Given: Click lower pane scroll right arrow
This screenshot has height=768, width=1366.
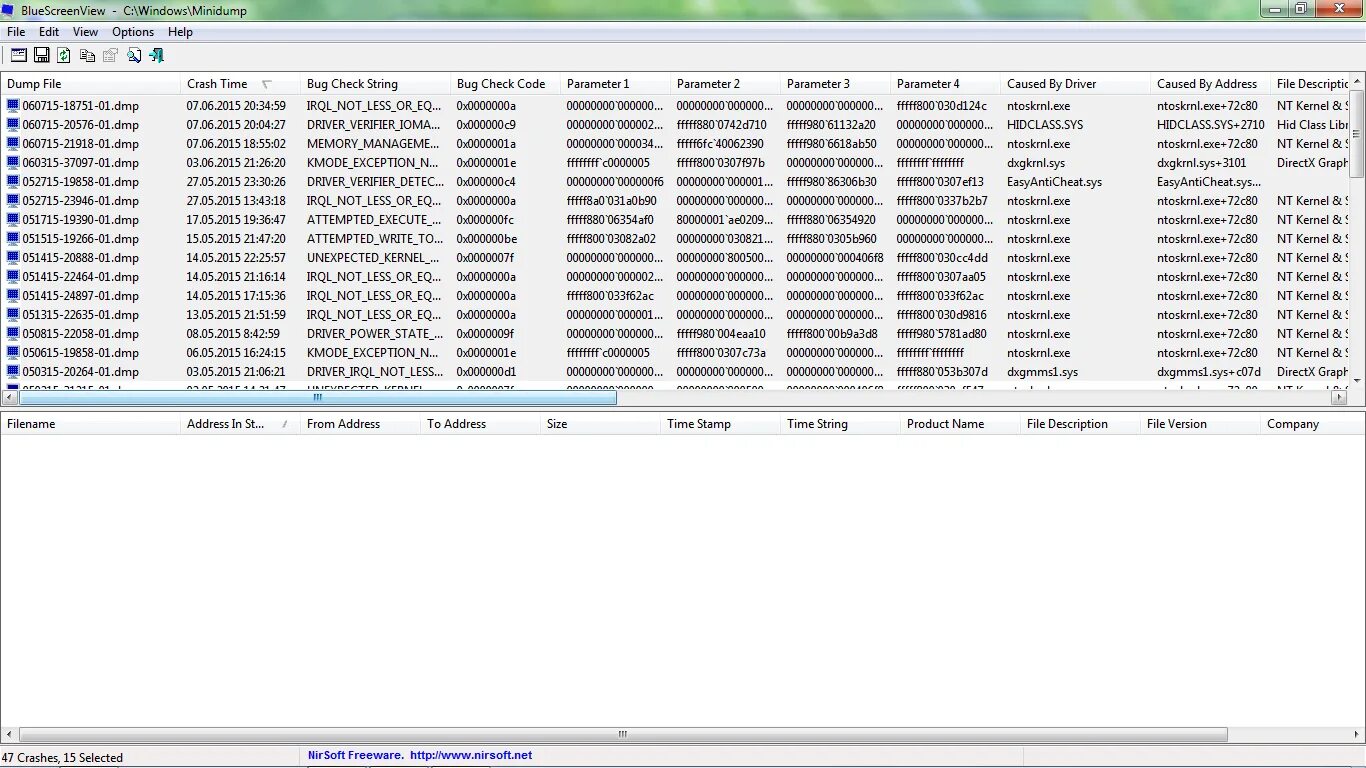Looking at the screenshot, I should tap(1356, 734).
